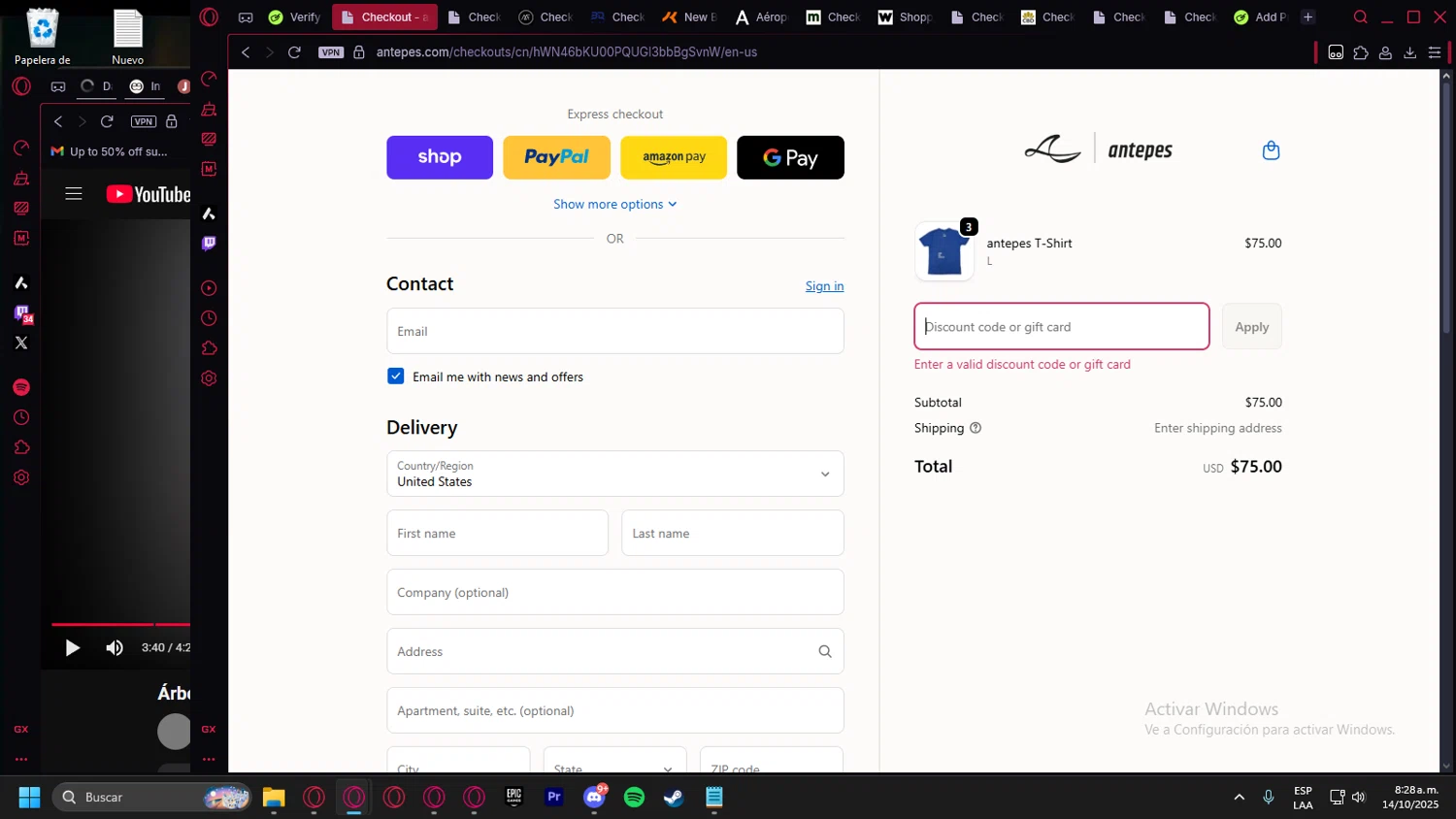Click the Sign in link

824,286
